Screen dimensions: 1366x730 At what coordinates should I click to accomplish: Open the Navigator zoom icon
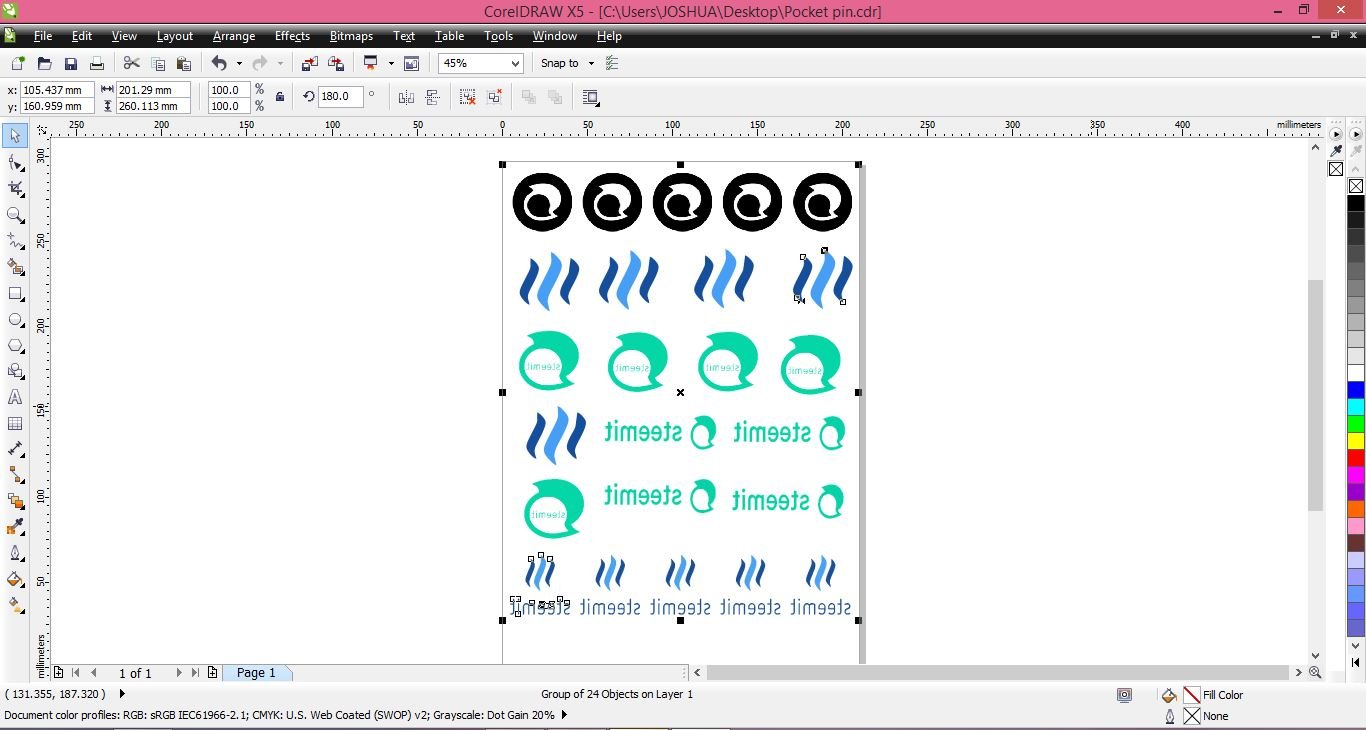click(1315, 673)
